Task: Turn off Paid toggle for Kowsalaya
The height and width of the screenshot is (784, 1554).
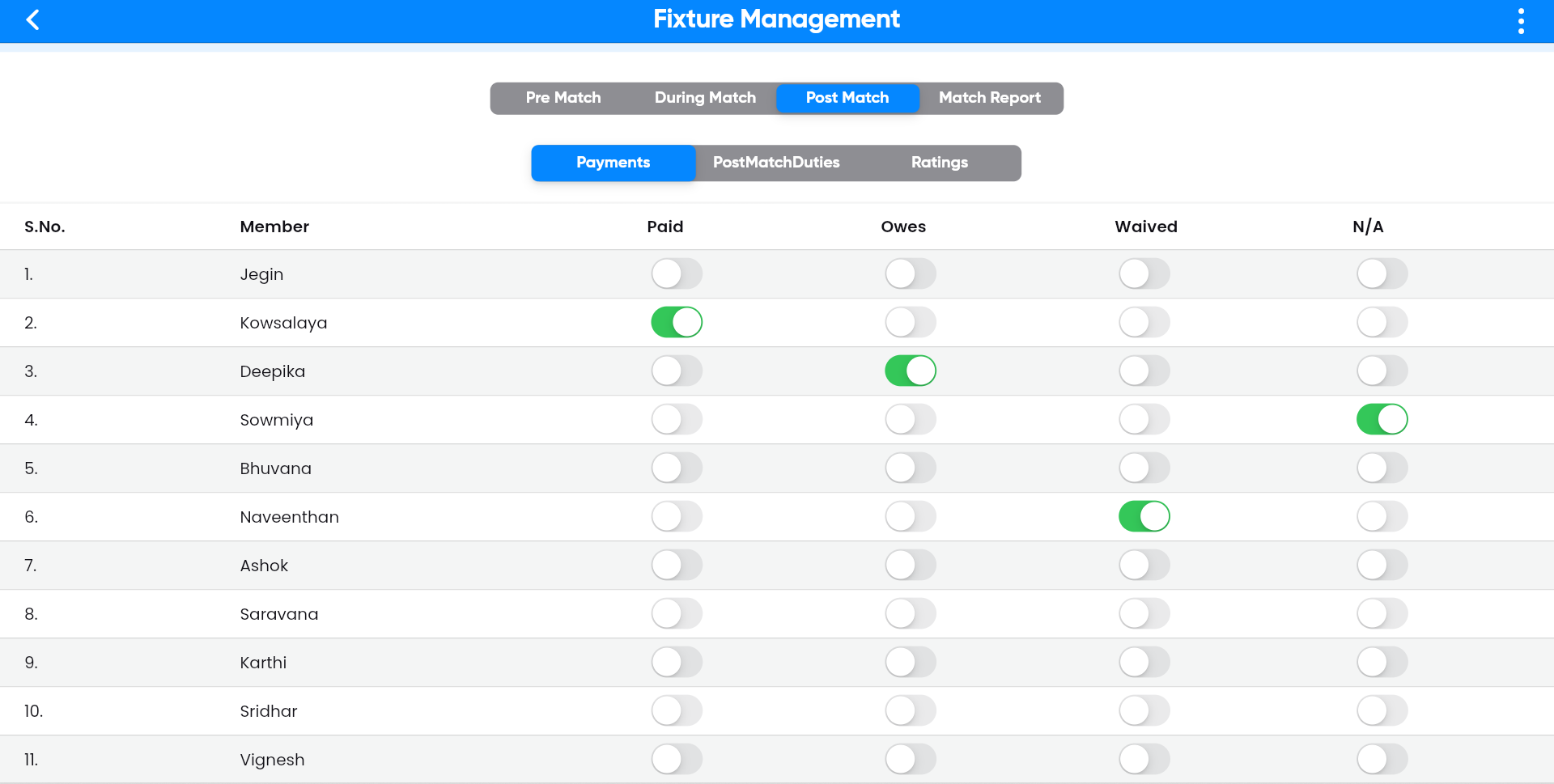Action: click(676, 323)
